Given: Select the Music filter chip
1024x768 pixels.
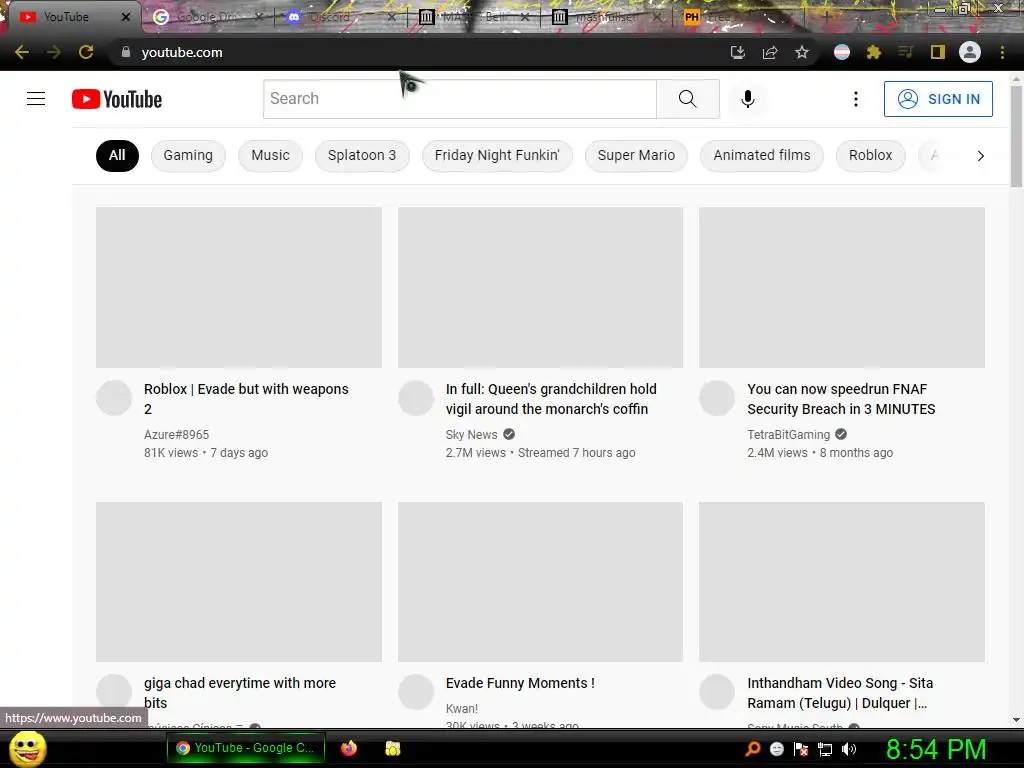Looking at the screenshot, I should point(270,155).
